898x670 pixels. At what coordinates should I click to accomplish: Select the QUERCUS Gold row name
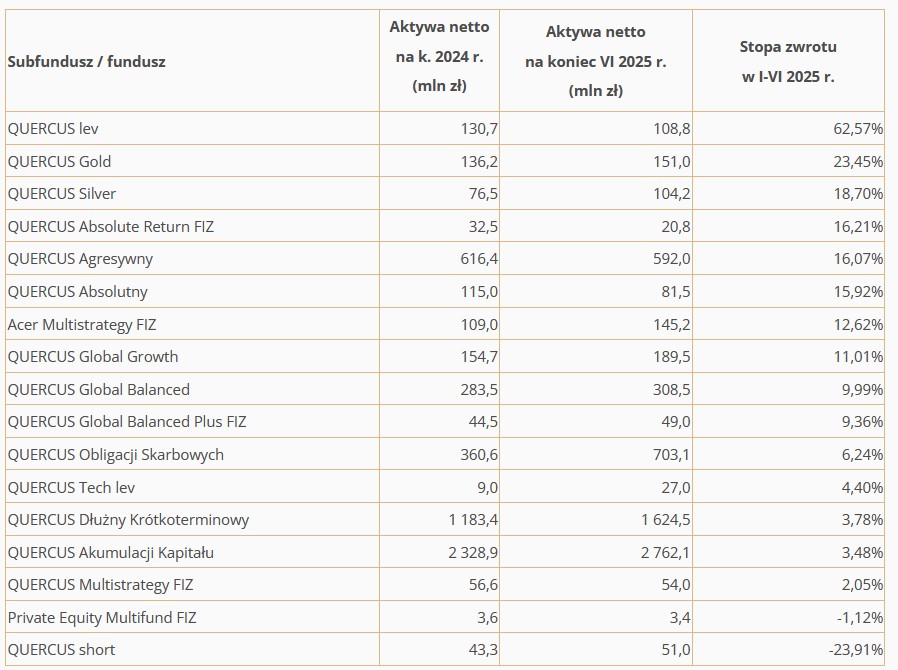59,161
